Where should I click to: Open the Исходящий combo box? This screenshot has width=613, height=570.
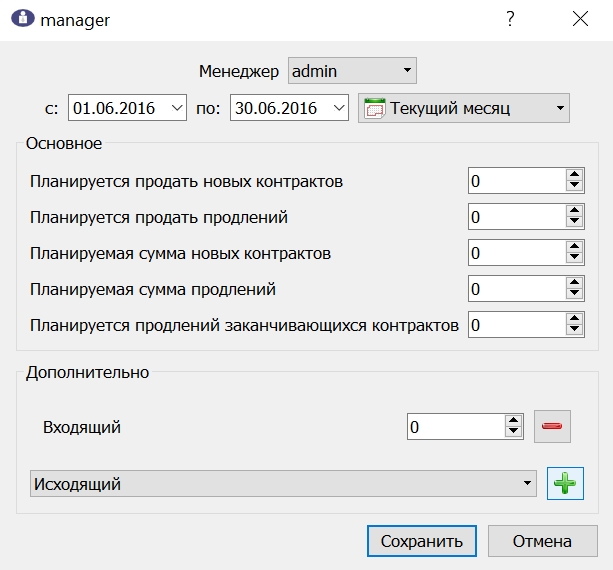(283, 484)
